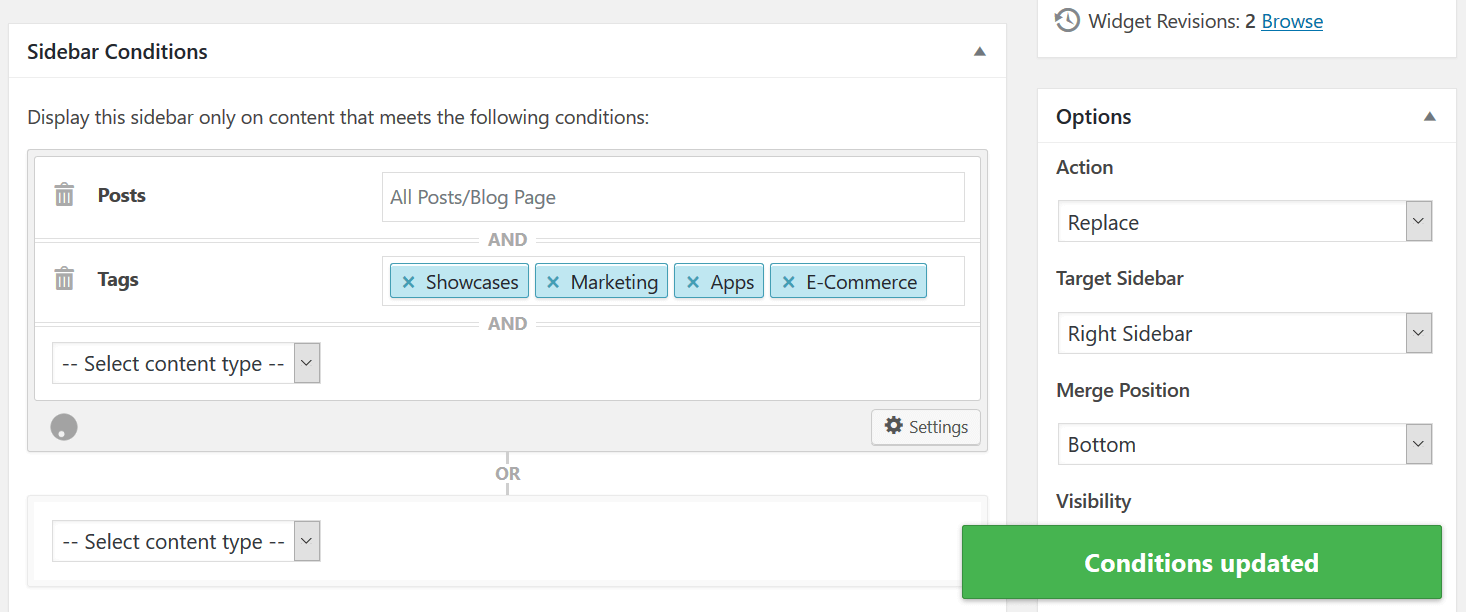Click the Merge Position label

(x=1123, y=390)
